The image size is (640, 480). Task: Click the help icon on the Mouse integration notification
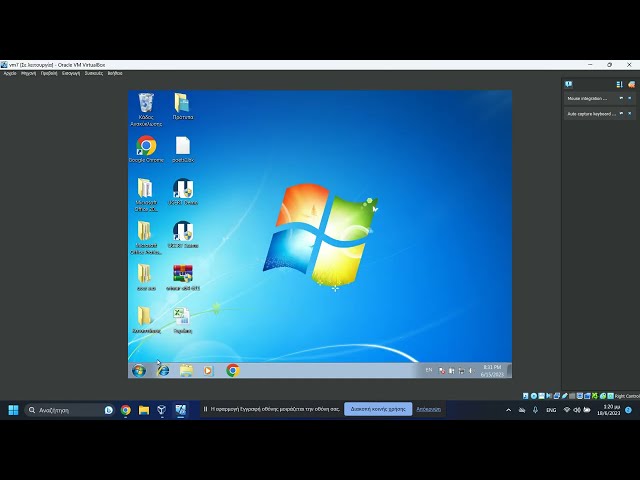tap(621, 98)
